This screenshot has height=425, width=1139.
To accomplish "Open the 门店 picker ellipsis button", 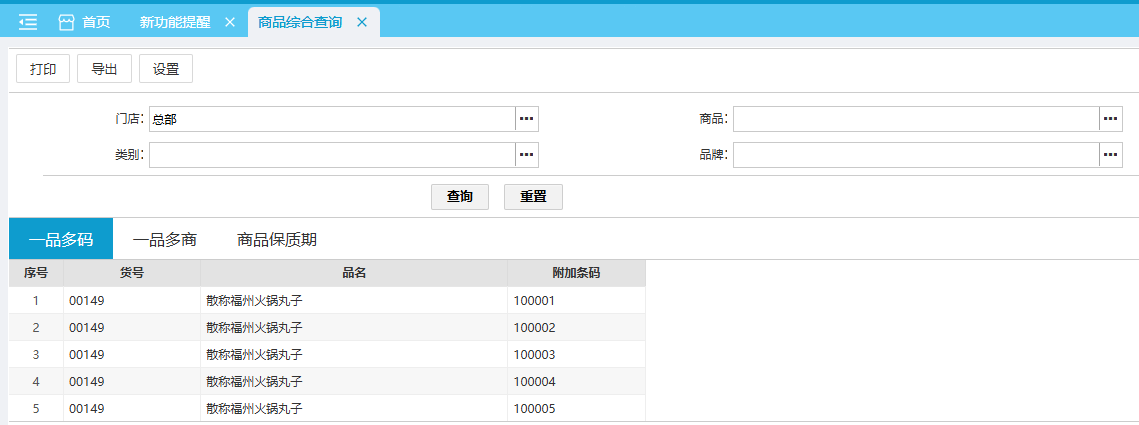I will 527,119.
